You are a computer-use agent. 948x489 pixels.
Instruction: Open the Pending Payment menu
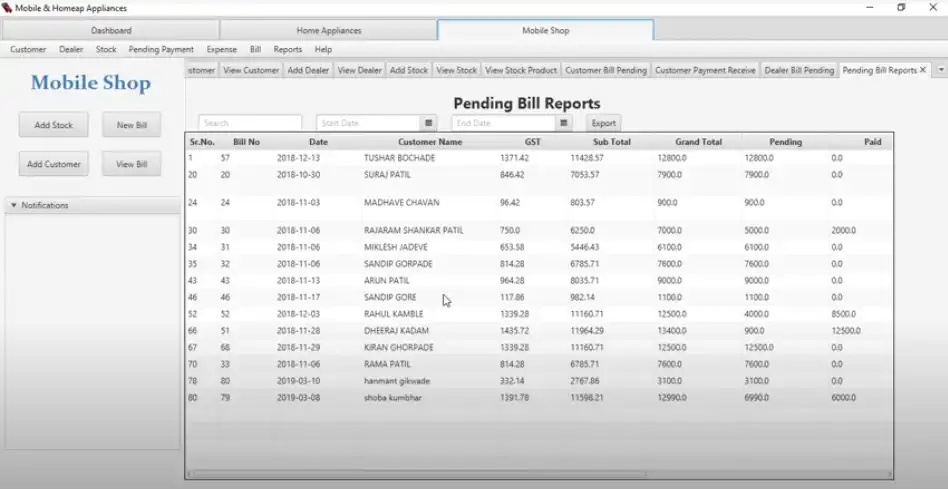[x=161, y=49]
